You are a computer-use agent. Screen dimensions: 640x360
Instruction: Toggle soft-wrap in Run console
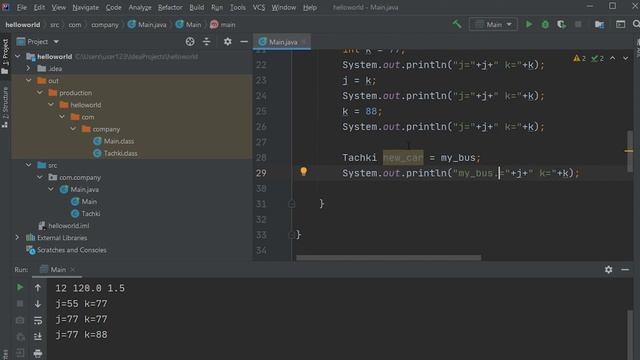(38, 320)
